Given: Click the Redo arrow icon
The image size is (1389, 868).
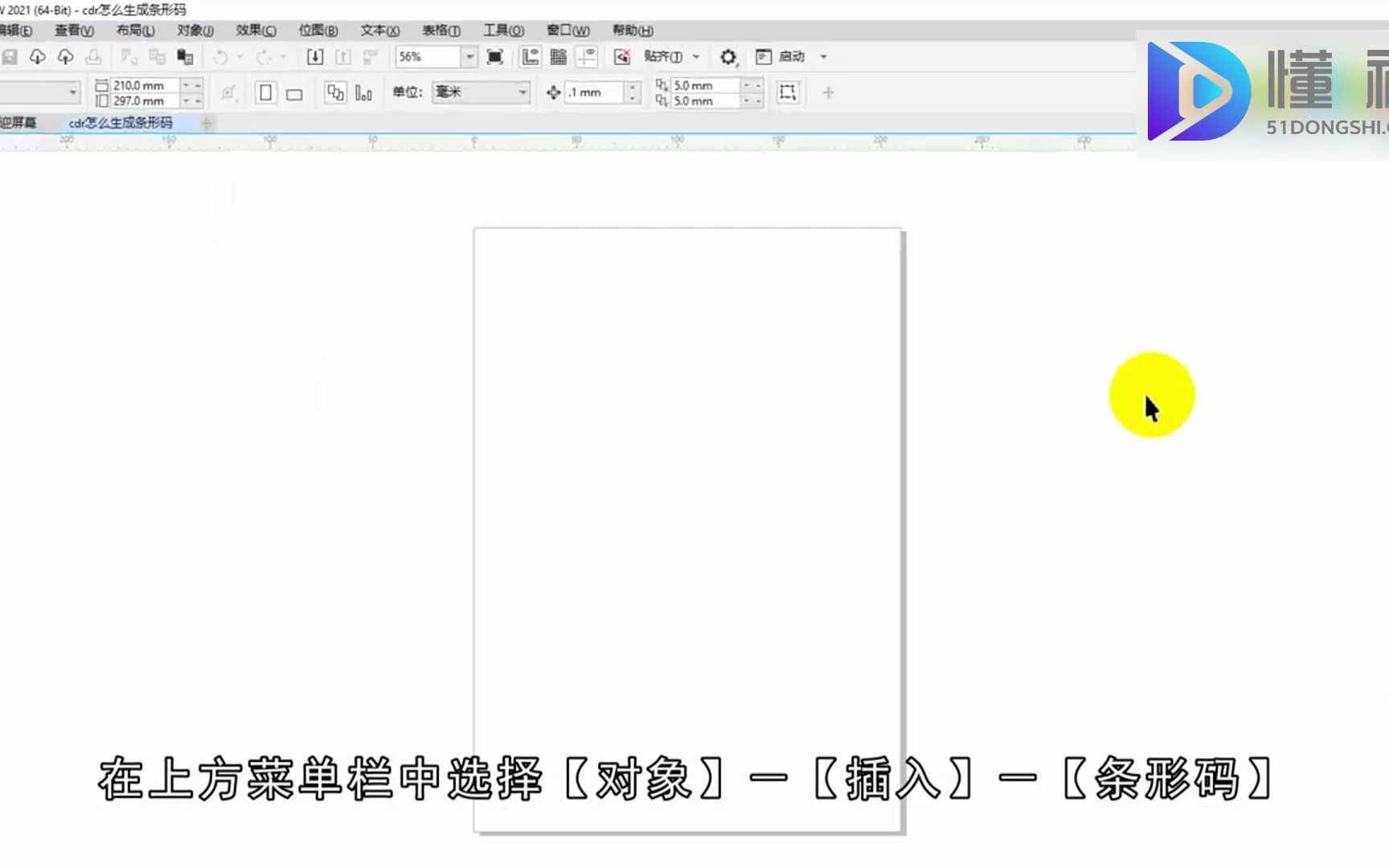Looking at the screenshot, I should [x=263, y=57].
